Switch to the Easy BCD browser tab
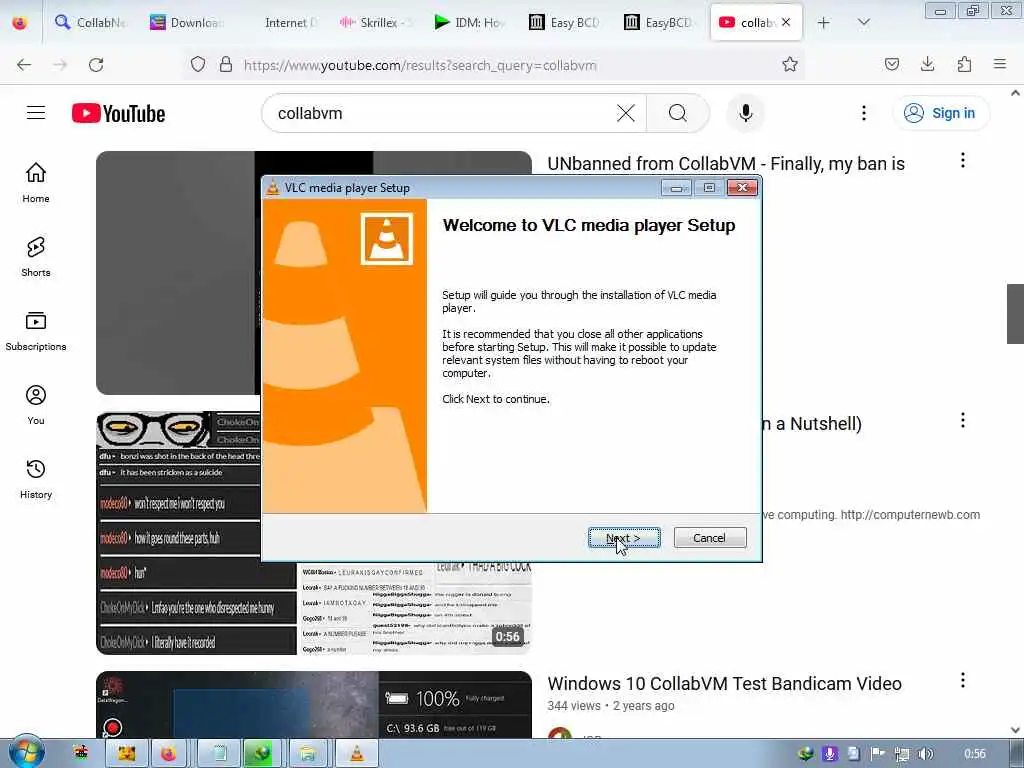Viewport: 1024px width, 768px height. (565, 22)
